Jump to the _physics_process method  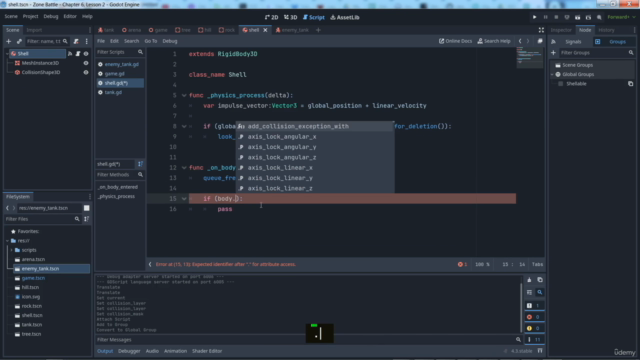click(x=116, y=196)
